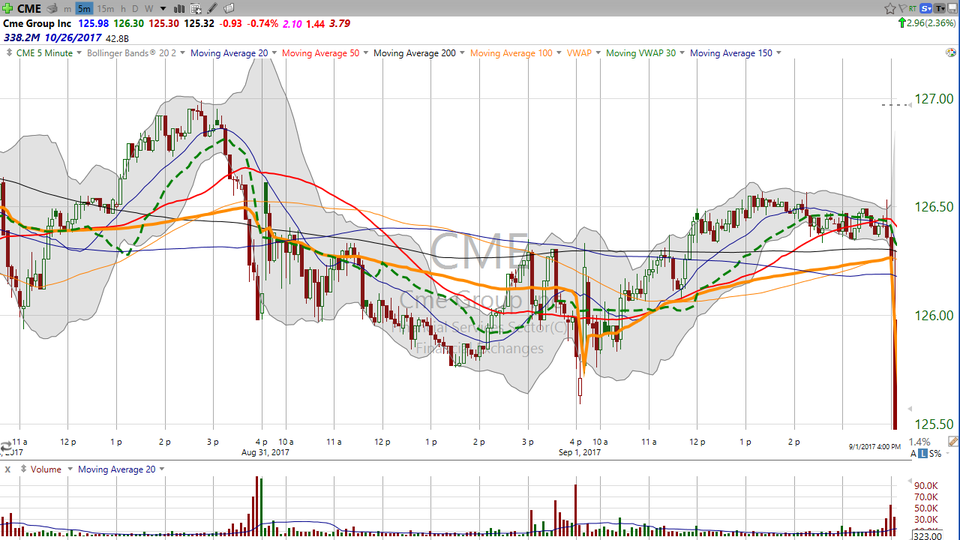The height and width of the screenshot is (540, 960).
Task: Click the Cme Group Inc company name
Action: click(x=37, y=23)
